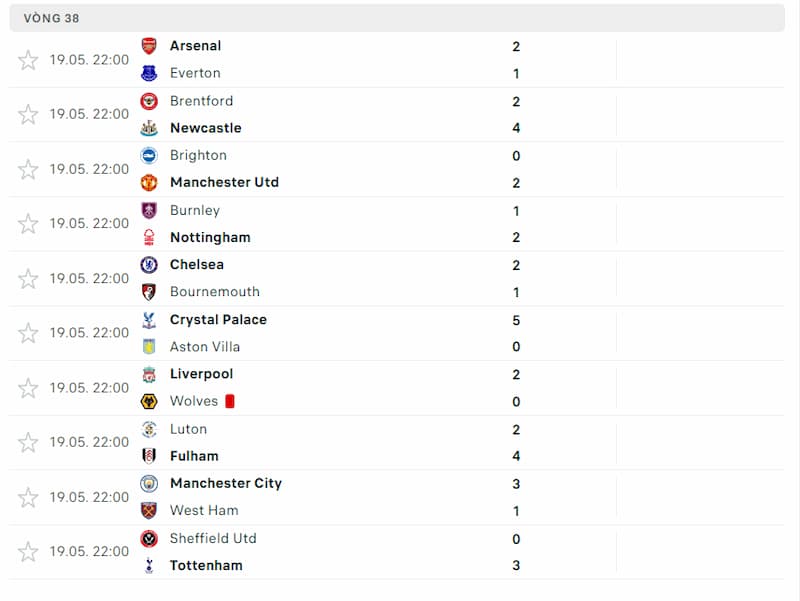
Task: Click the Crystal Palace crest icon
Action: 149,320
